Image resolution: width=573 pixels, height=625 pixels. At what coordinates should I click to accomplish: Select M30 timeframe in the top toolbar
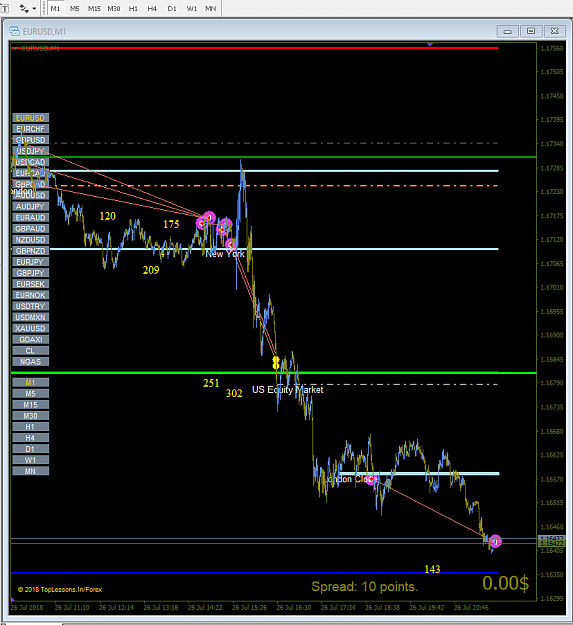(x=114, y=8)
